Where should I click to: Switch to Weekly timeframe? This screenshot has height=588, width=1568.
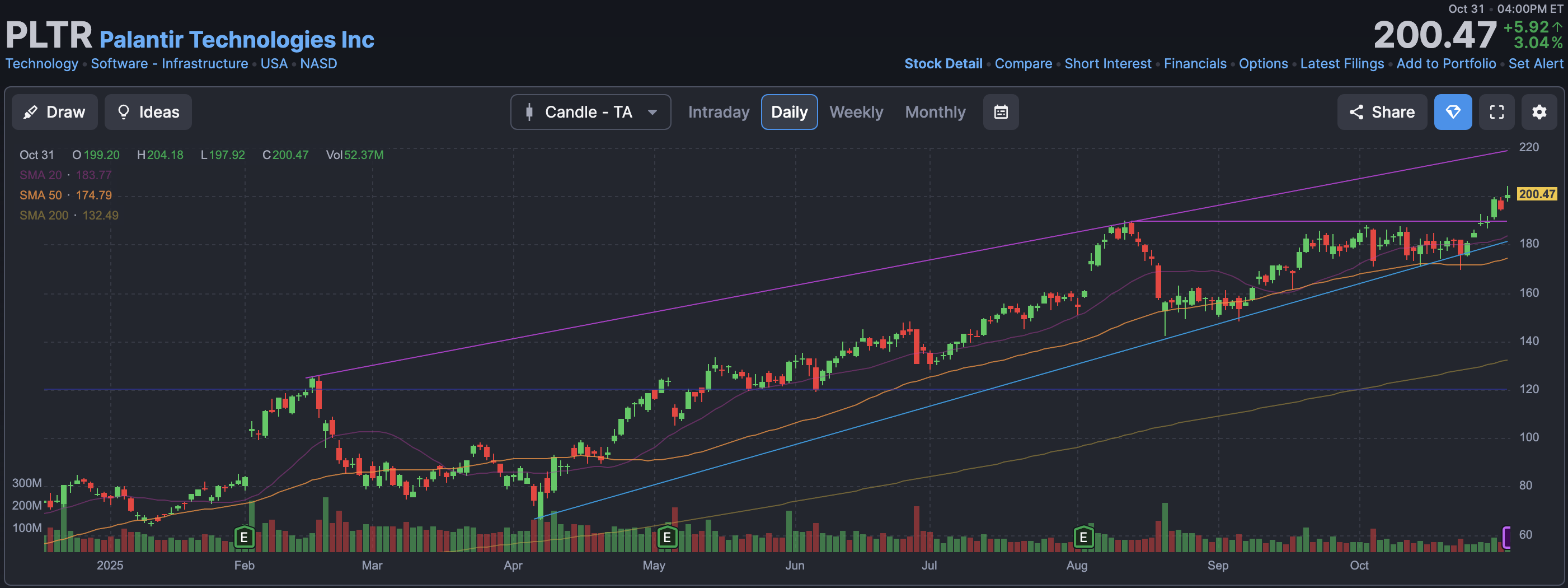point(856,112)
